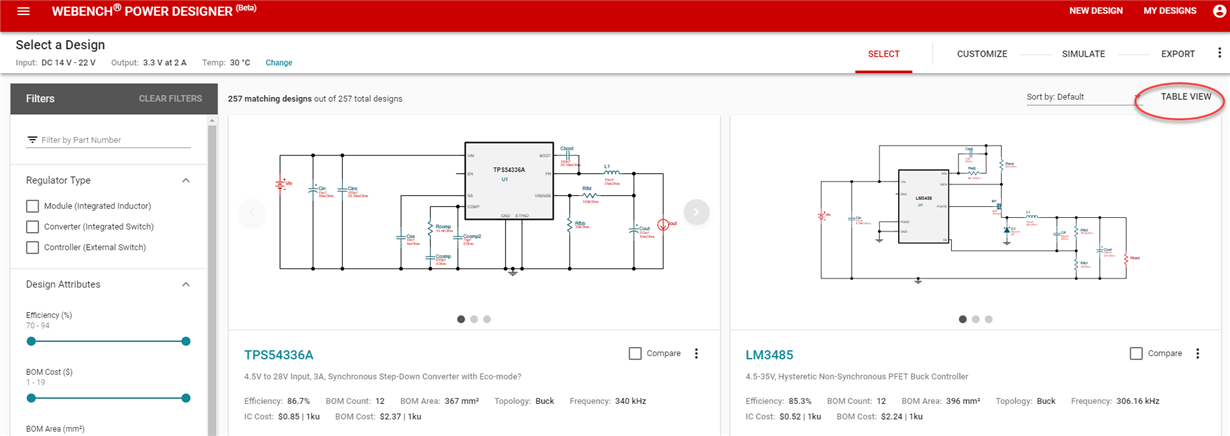
Task: Click the CLEAR FILTERS button
Action: pyautogui.click(x=170, y=99)
